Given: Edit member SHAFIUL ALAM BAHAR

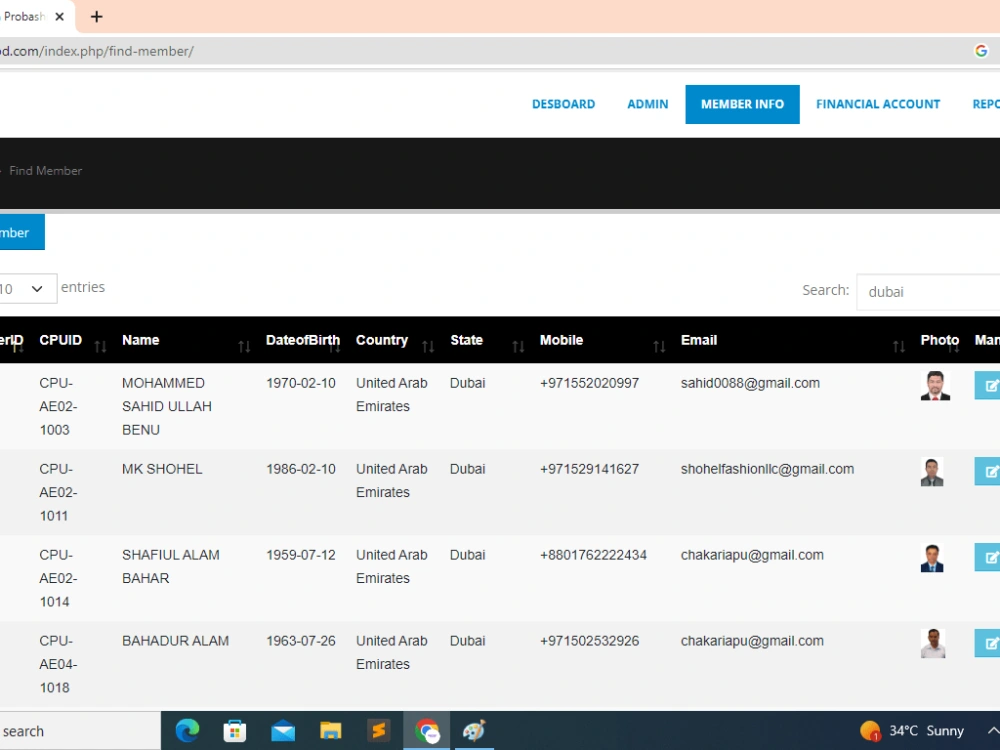Looking at the screenshot, I should pyautogui.click(x=987, y=557).
